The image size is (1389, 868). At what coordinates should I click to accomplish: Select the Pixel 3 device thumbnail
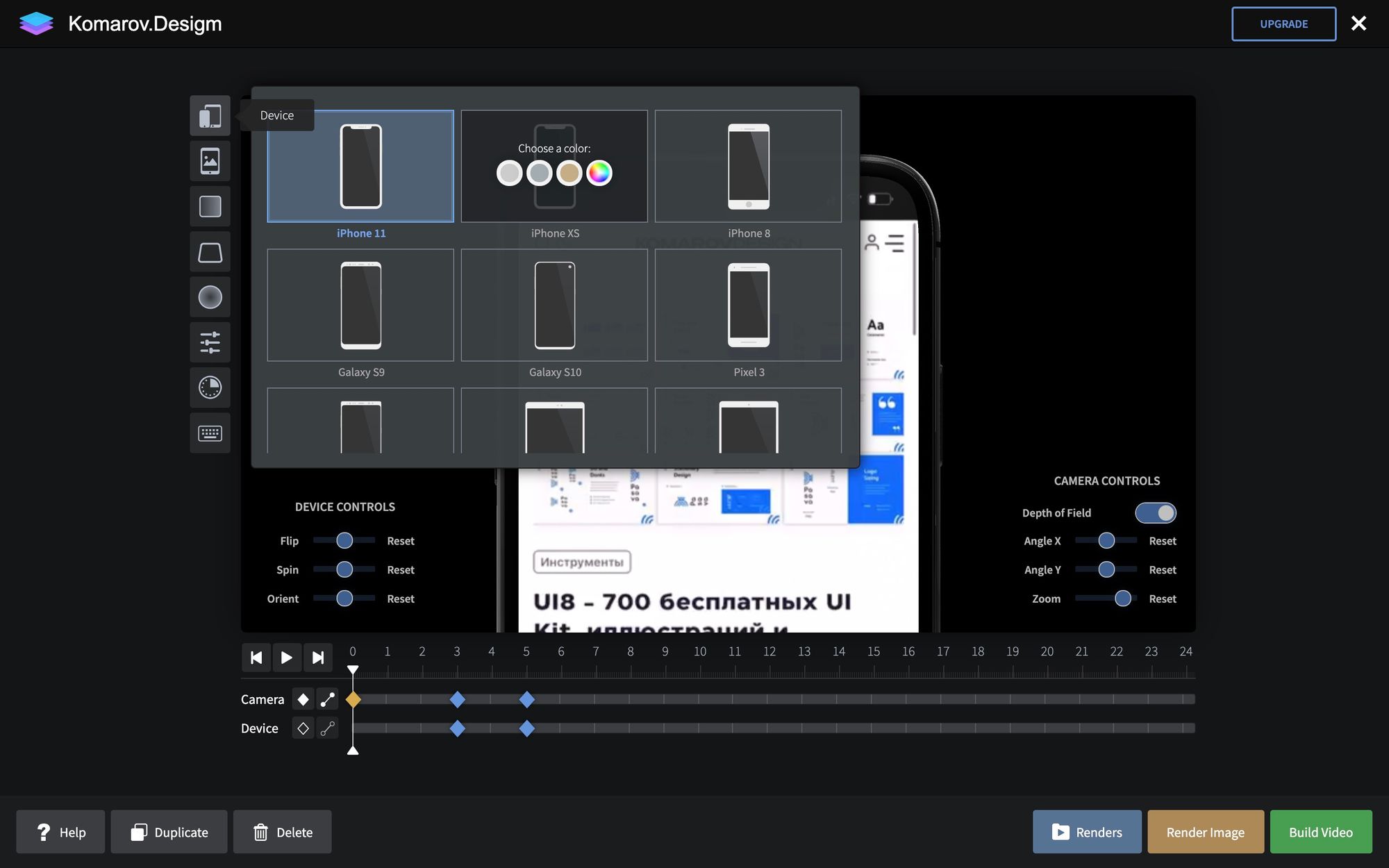(748, 305)
